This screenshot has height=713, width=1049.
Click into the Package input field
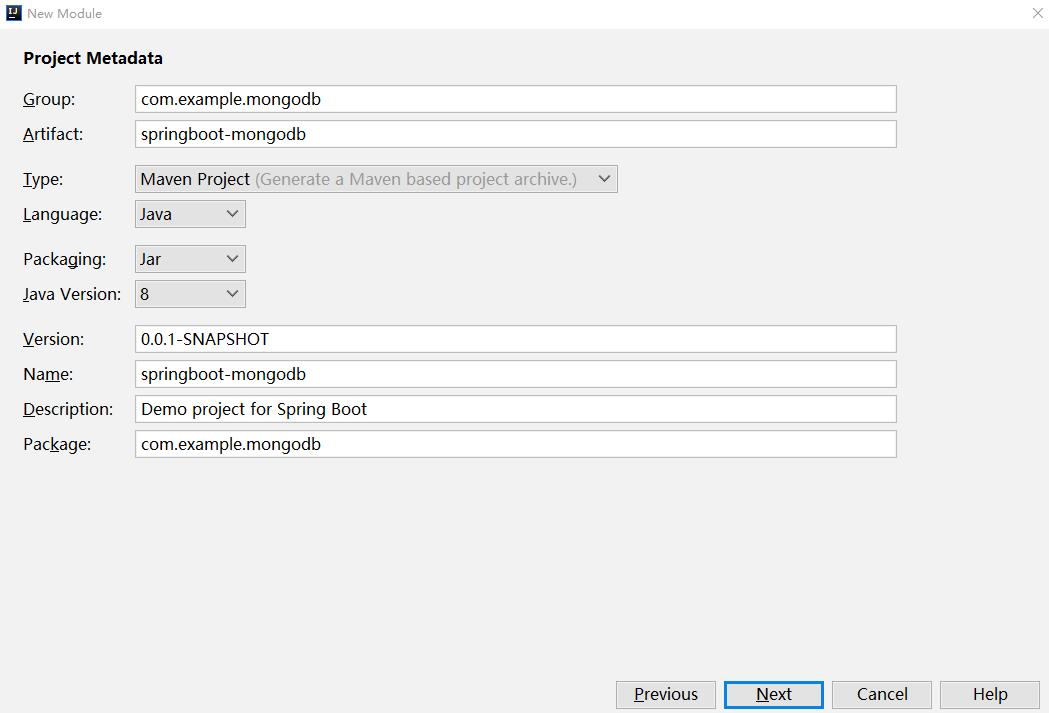[x=515, y=444]
